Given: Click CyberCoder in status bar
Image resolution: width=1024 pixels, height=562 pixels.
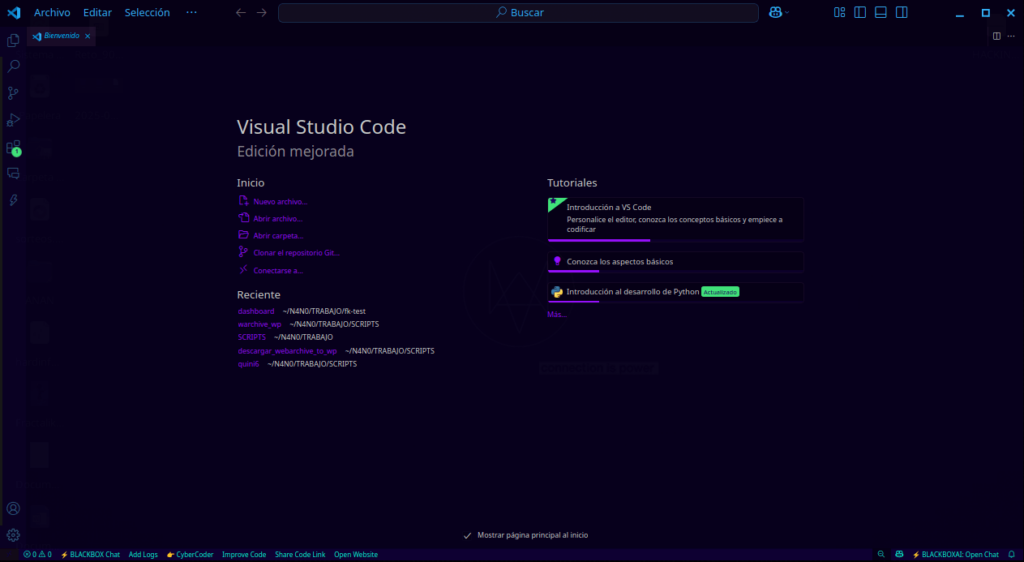Looking at the screenshot, I should click(x=190, y=554).
